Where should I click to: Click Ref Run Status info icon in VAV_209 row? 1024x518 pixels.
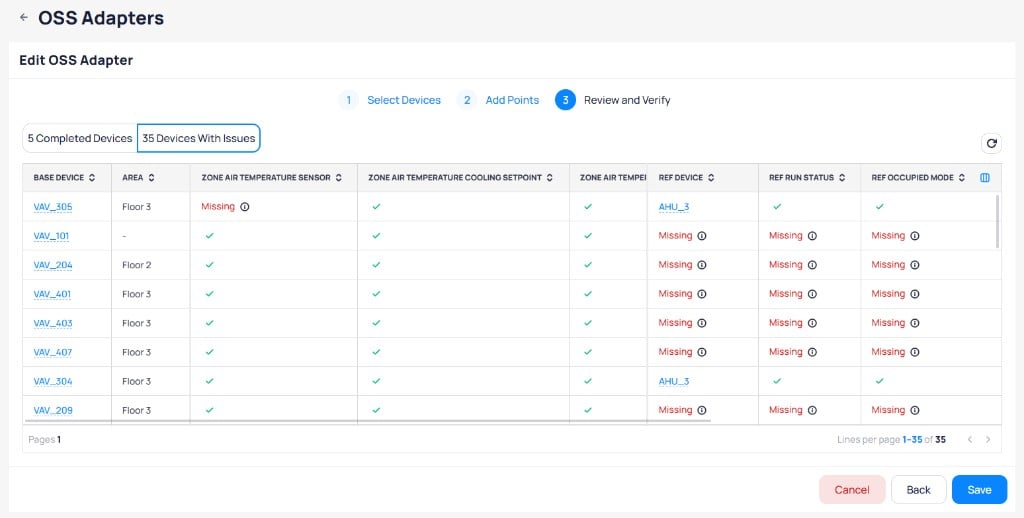point(812,410)
